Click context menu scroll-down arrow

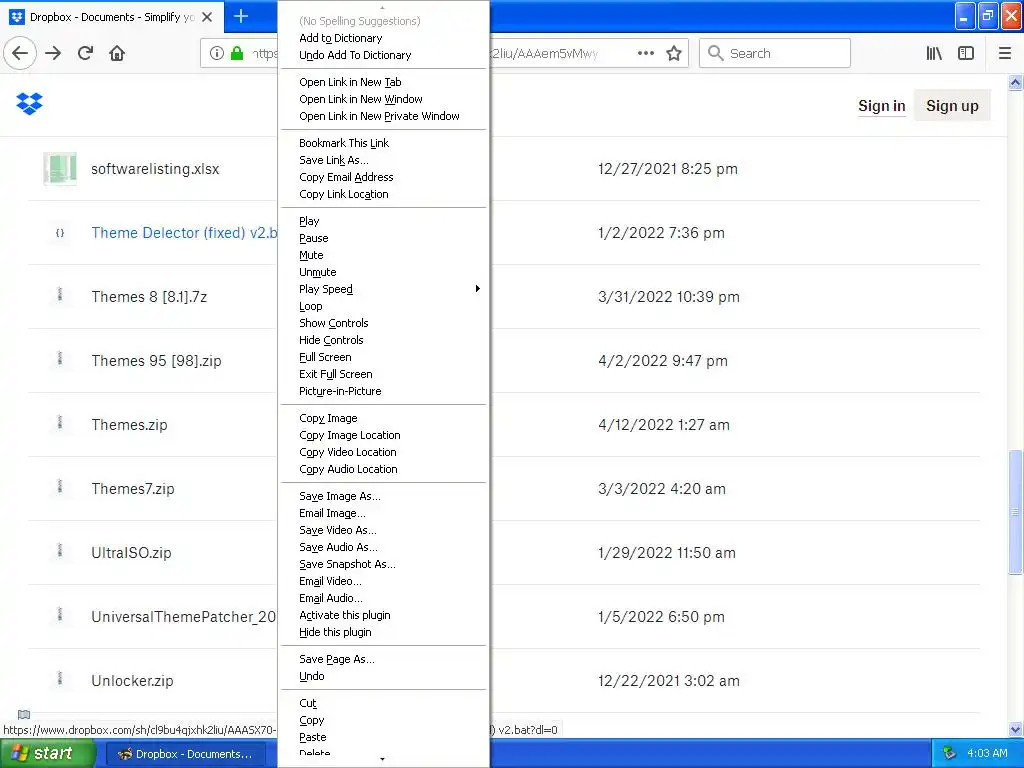tap(383, 760)
